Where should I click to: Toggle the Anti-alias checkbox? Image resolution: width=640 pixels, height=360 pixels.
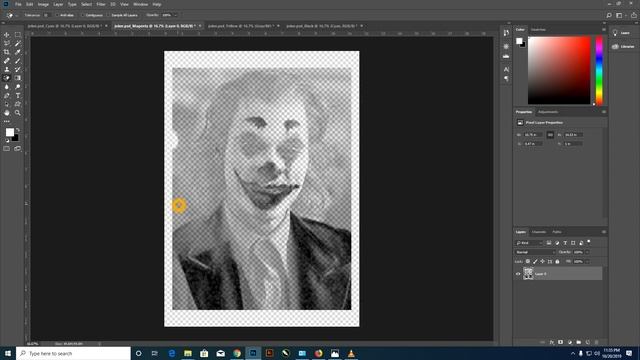pyautogui.click(x=57, y=15)
